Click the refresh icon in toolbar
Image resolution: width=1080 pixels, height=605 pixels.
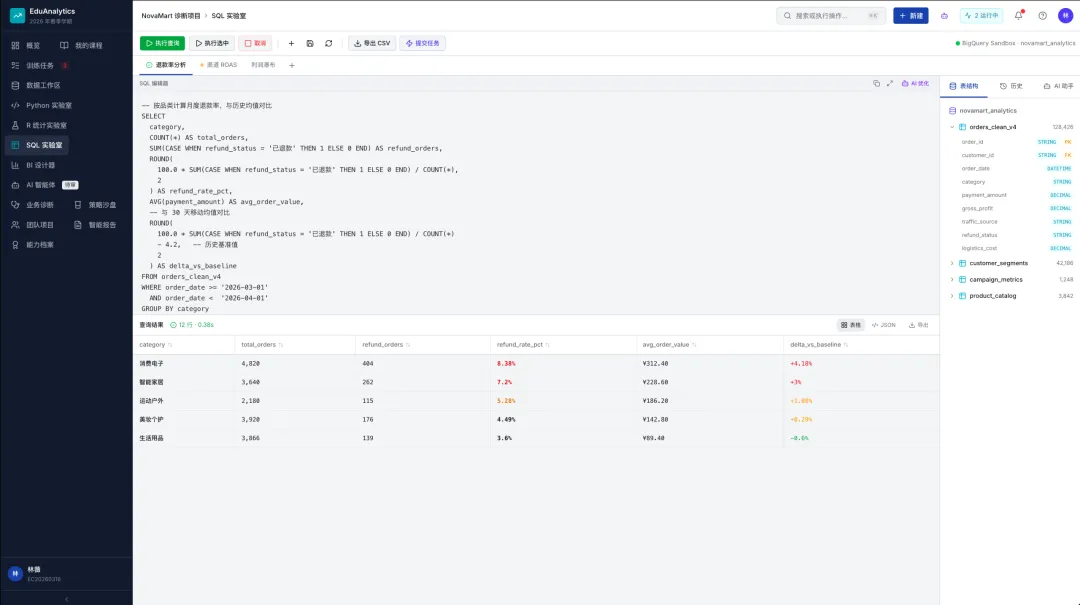[x=329, y=43]
